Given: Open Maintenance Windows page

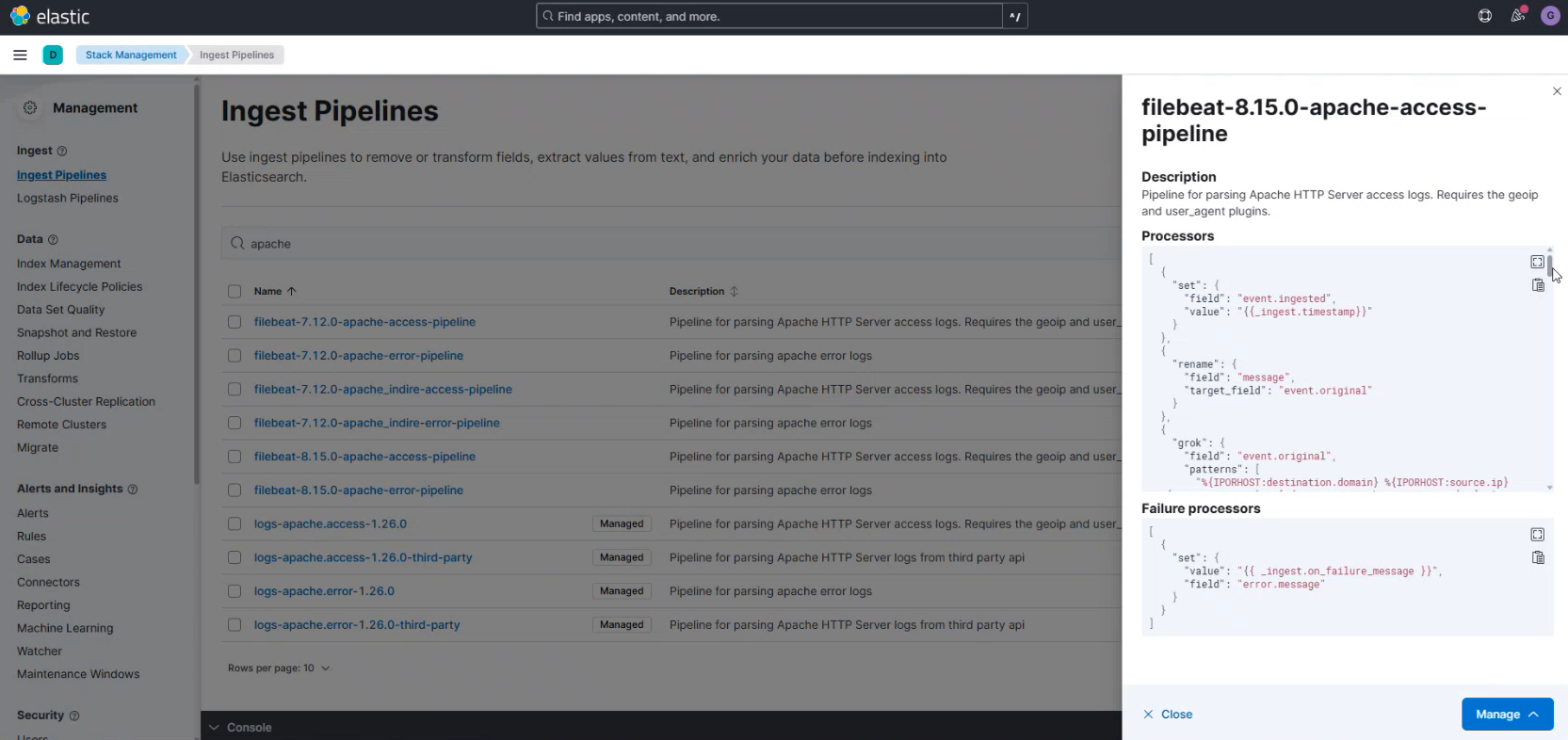Looking at the screenshot, I should pos(78,674).
